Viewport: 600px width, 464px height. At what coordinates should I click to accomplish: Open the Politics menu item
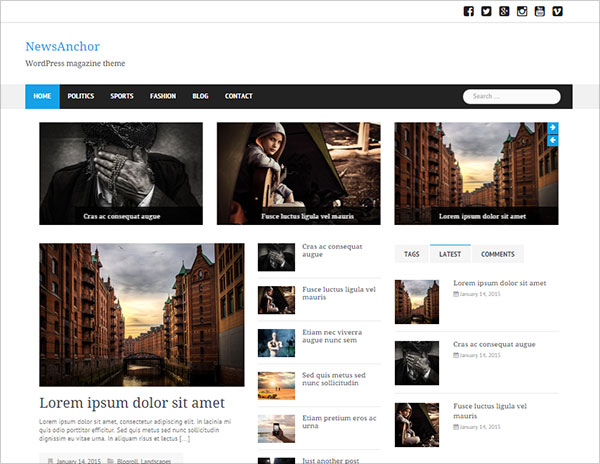coord(81,96)
